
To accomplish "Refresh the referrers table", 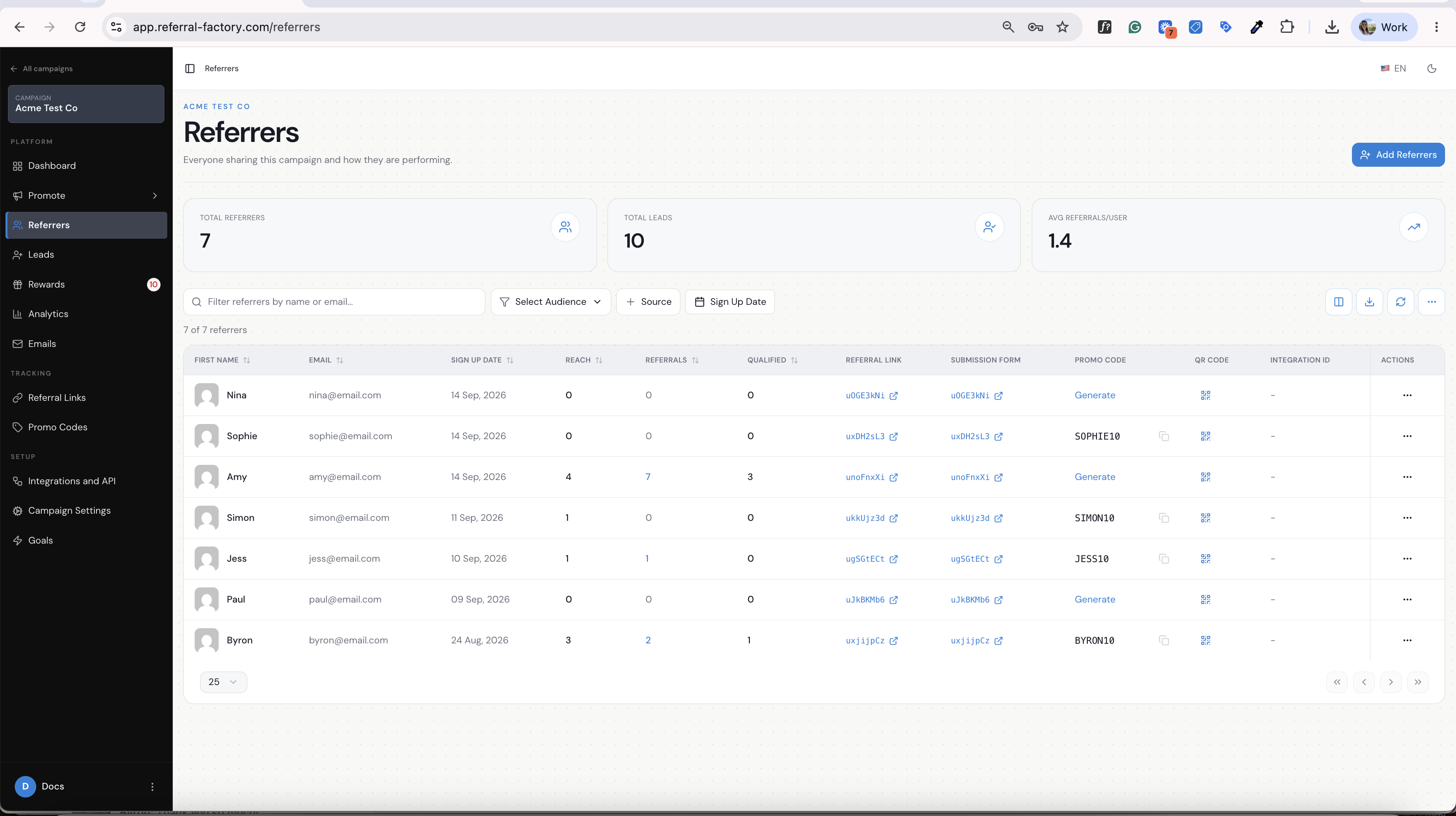I will [1401, 302].
